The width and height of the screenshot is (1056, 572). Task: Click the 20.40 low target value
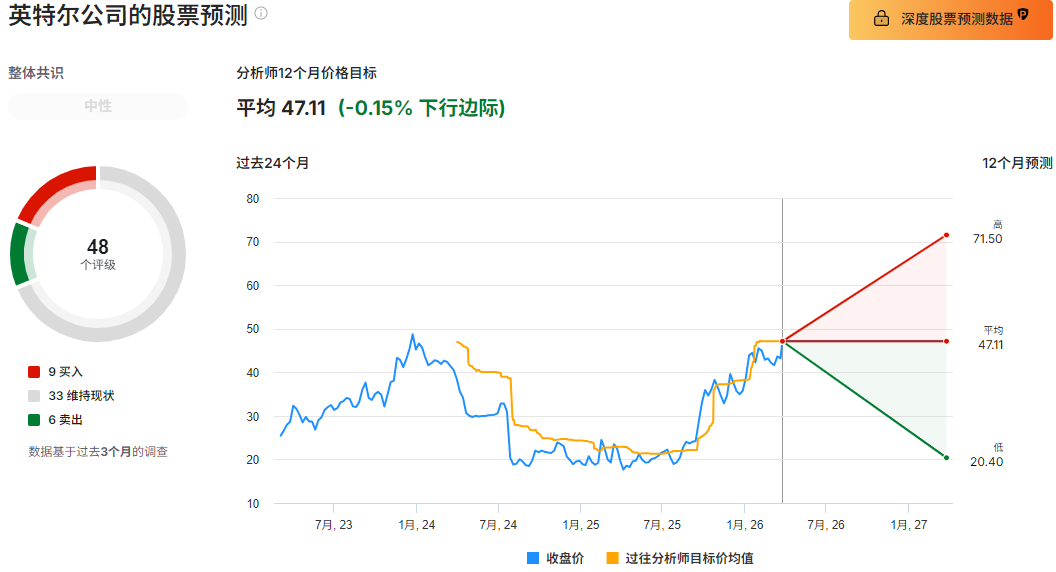click(x=987, y=462)
